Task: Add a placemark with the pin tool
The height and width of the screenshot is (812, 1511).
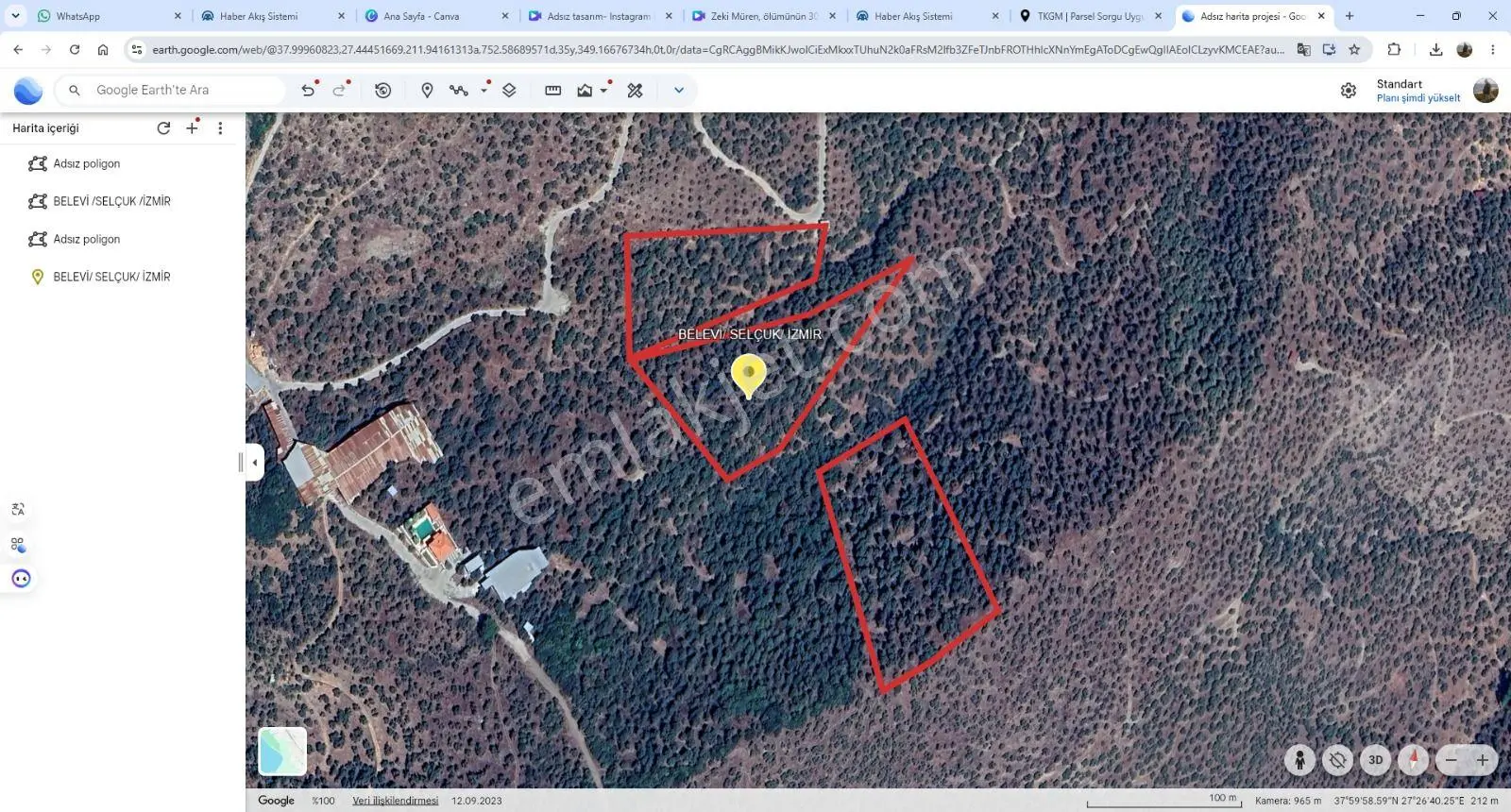Action: pyautogui.click(x=427, y=91)
